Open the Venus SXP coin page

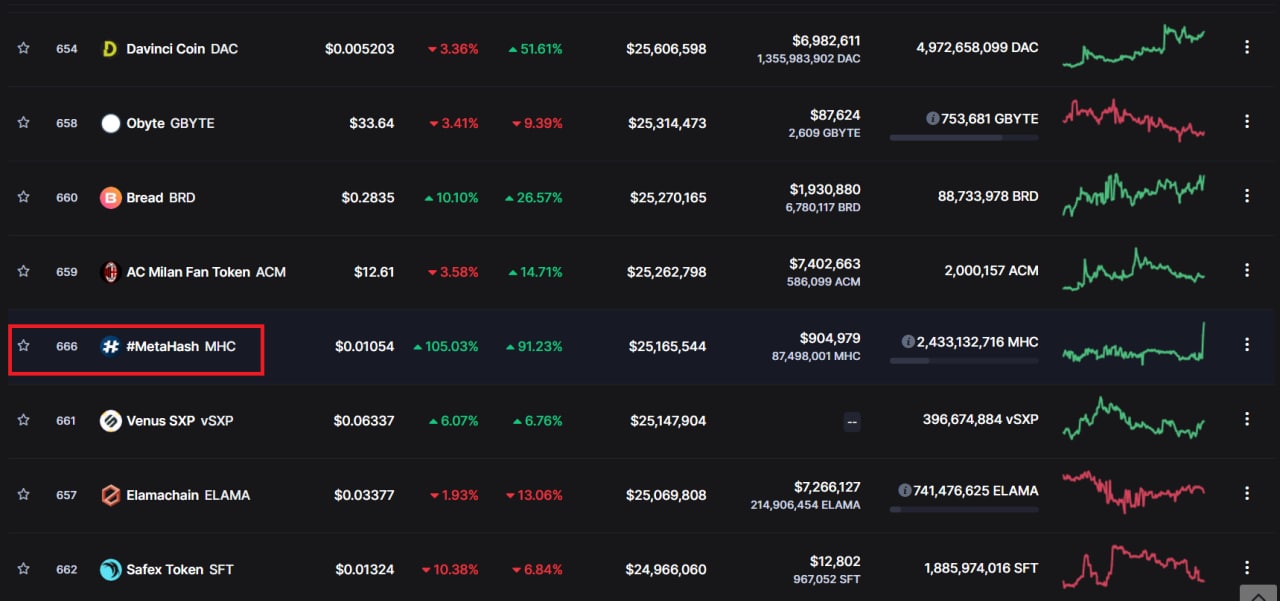[180, 421]
